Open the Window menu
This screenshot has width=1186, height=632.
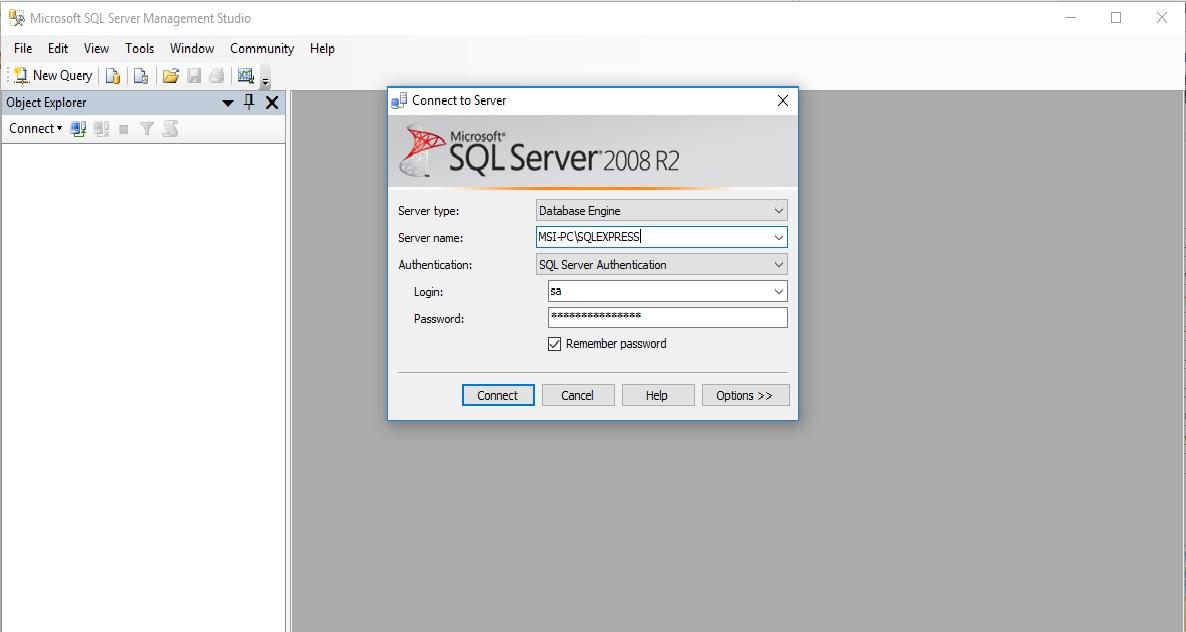(x=191, y=48)
